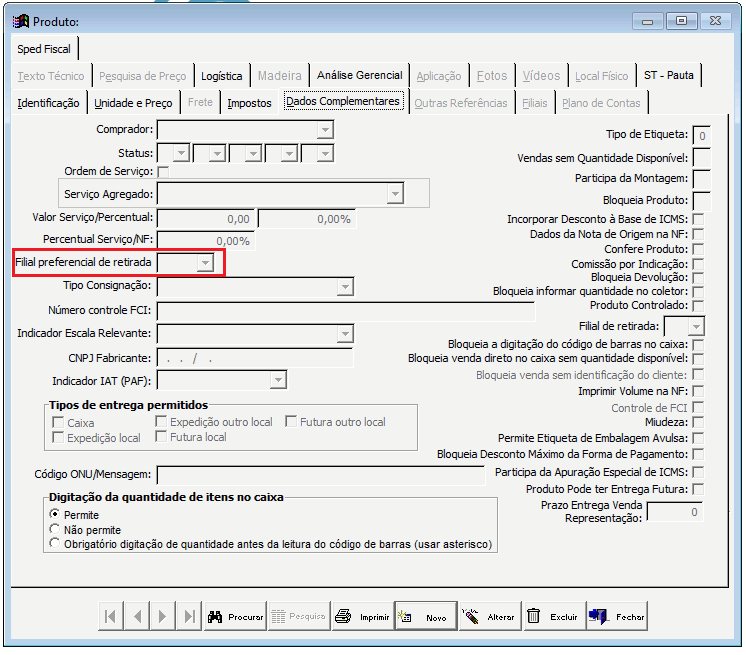Click the Valor Serviço amount field

[206, 219]
